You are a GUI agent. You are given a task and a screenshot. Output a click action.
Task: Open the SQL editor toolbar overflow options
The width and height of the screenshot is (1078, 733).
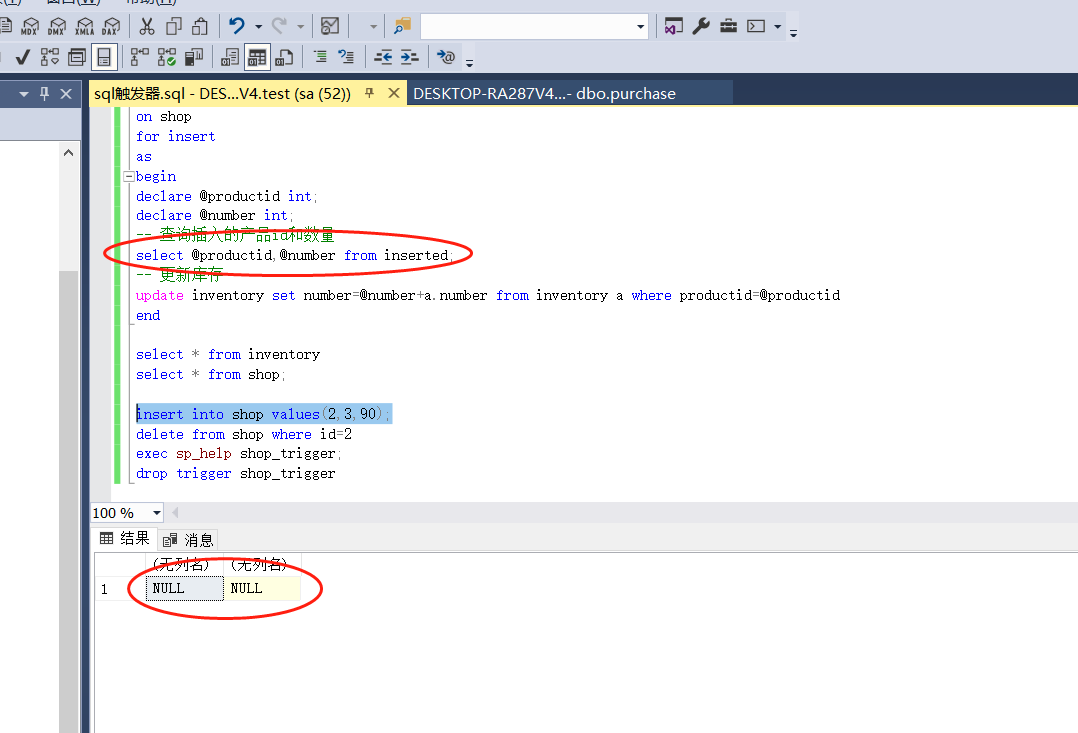470,63
